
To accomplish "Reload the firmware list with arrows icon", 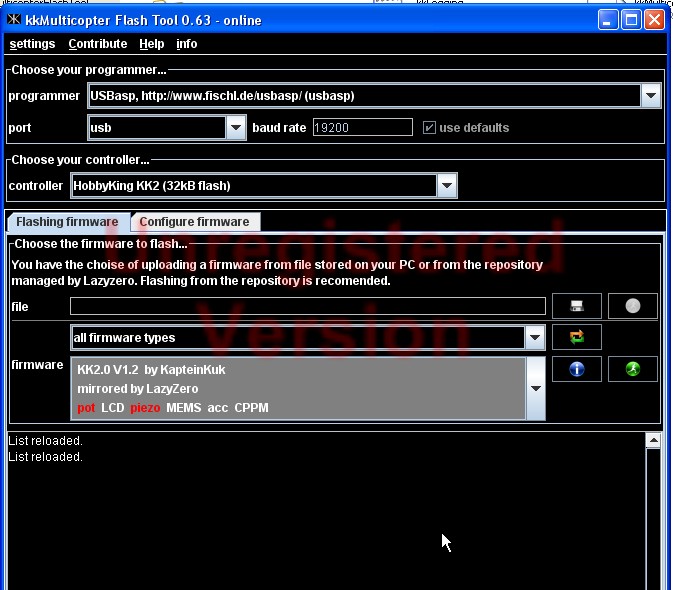I will click(576, 337).
